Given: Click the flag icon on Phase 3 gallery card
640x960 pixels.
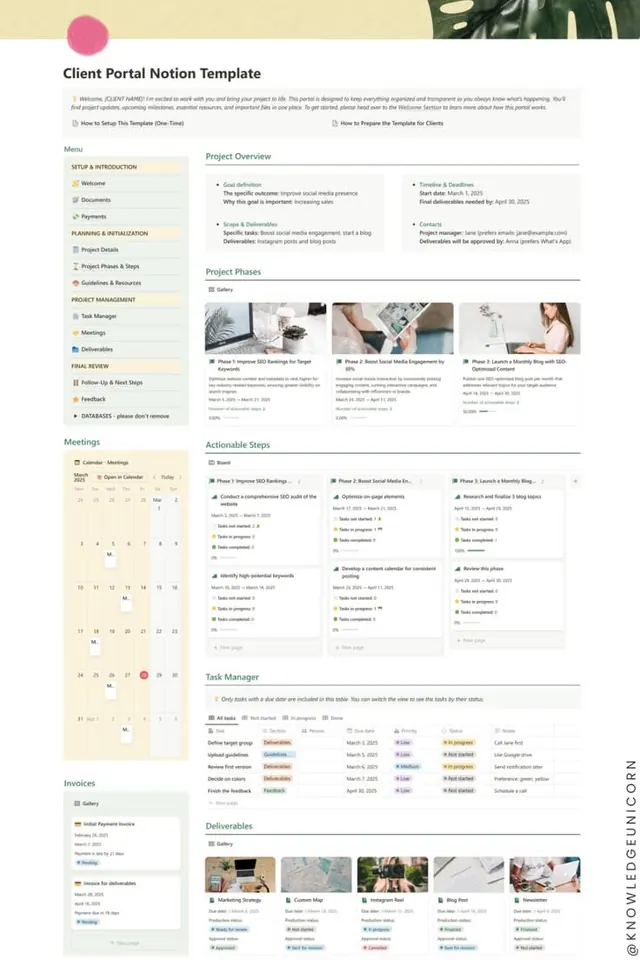Looking at the screenshot, I should point(466,362).
